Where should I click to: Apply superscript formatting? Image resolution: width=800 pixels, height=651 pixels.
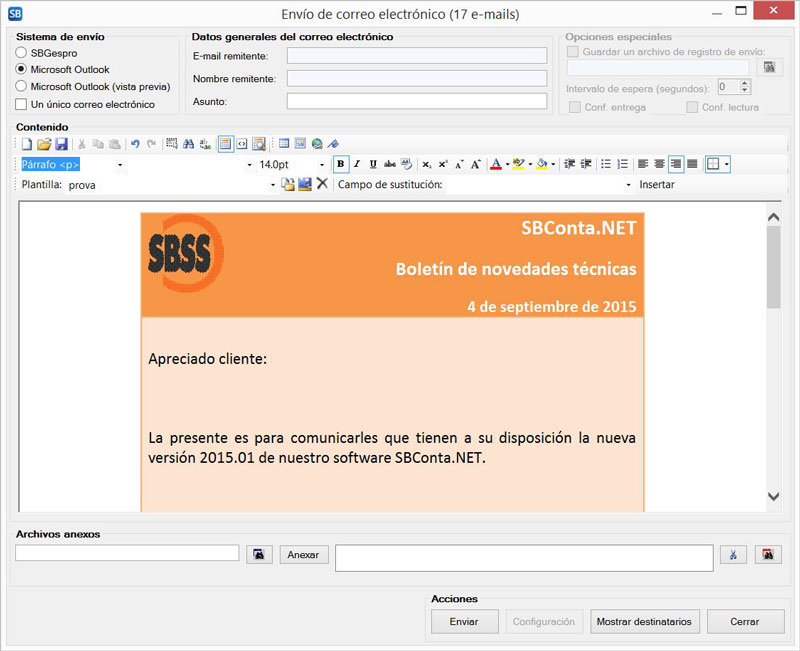443,164
